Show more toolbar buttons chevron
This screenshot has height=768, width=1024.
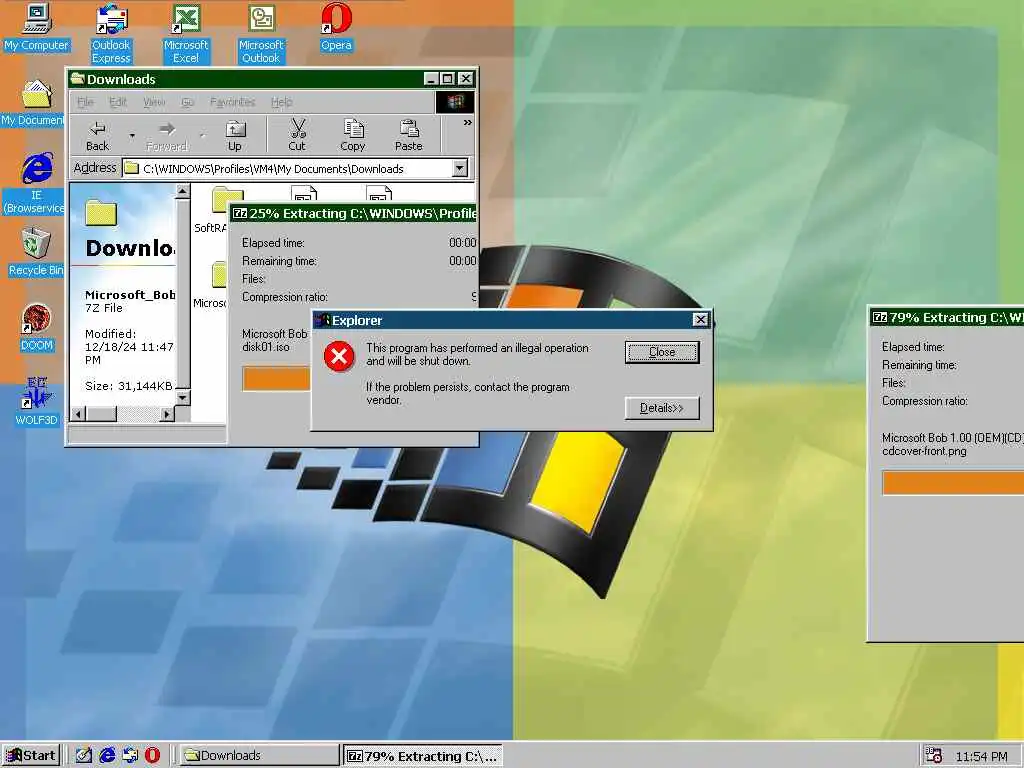pyautogui.click(x=468, y=122)
